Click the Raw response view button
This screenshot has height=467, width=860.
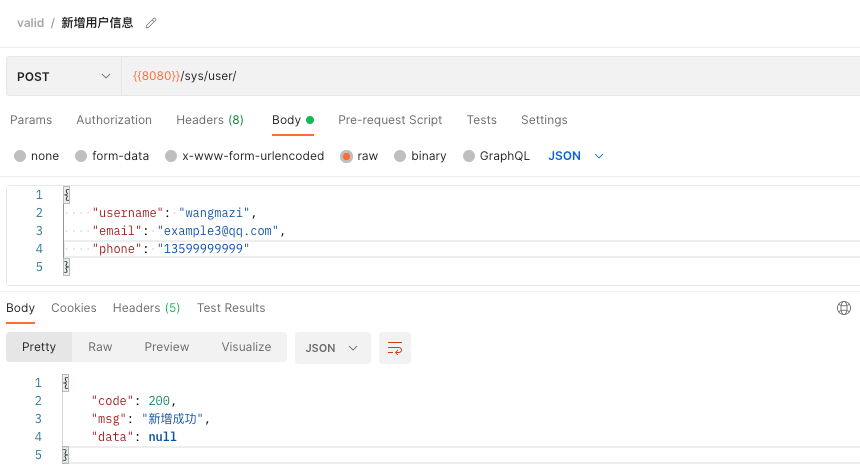100,347
